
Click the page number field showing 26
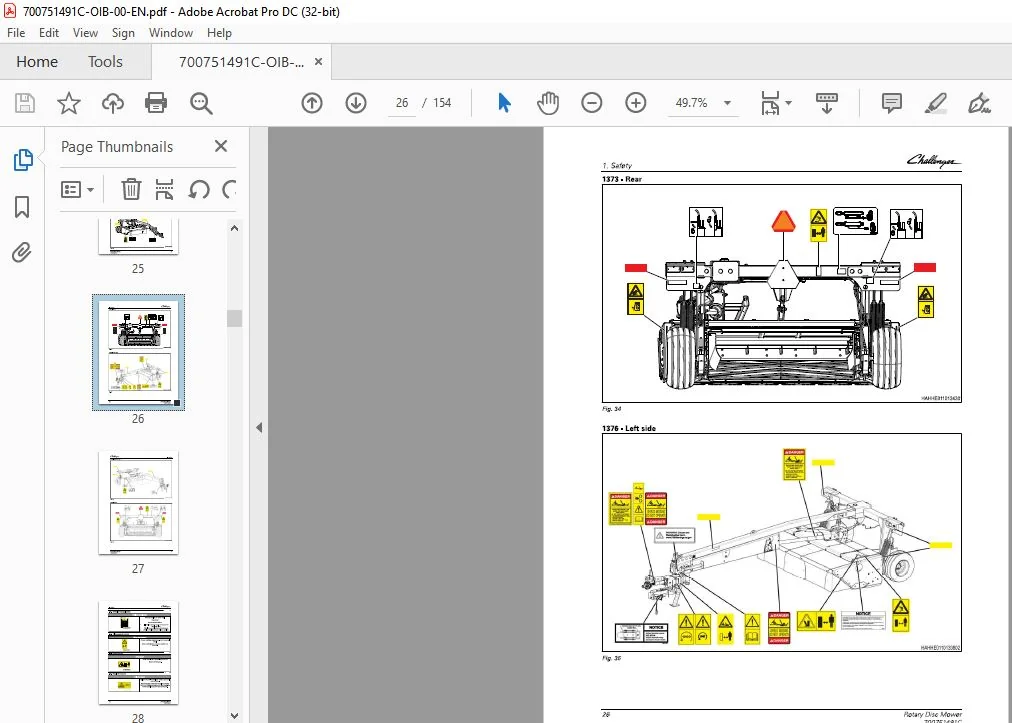(x=402, y=103)
